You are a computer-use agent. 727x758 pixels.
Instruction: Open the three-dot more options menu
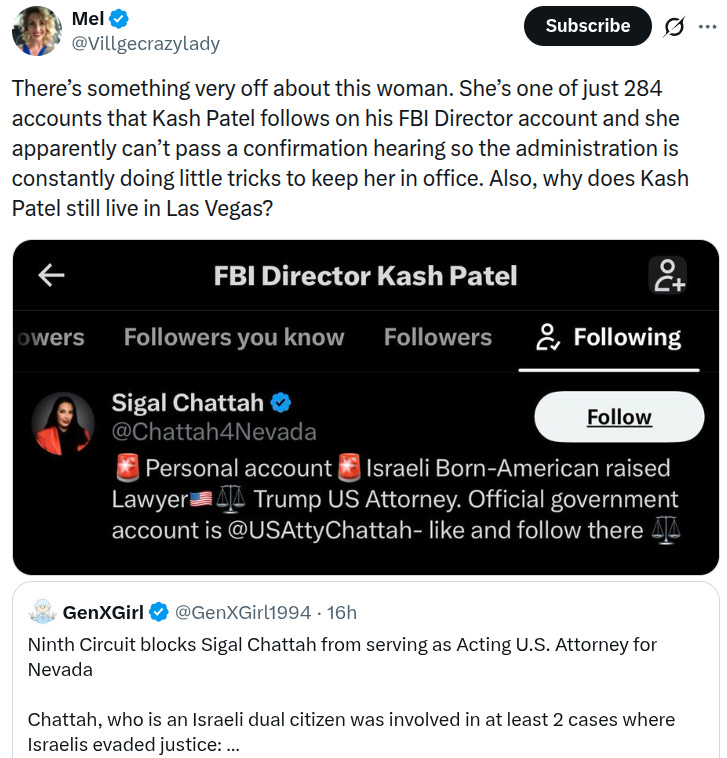[x=707, y=27]
